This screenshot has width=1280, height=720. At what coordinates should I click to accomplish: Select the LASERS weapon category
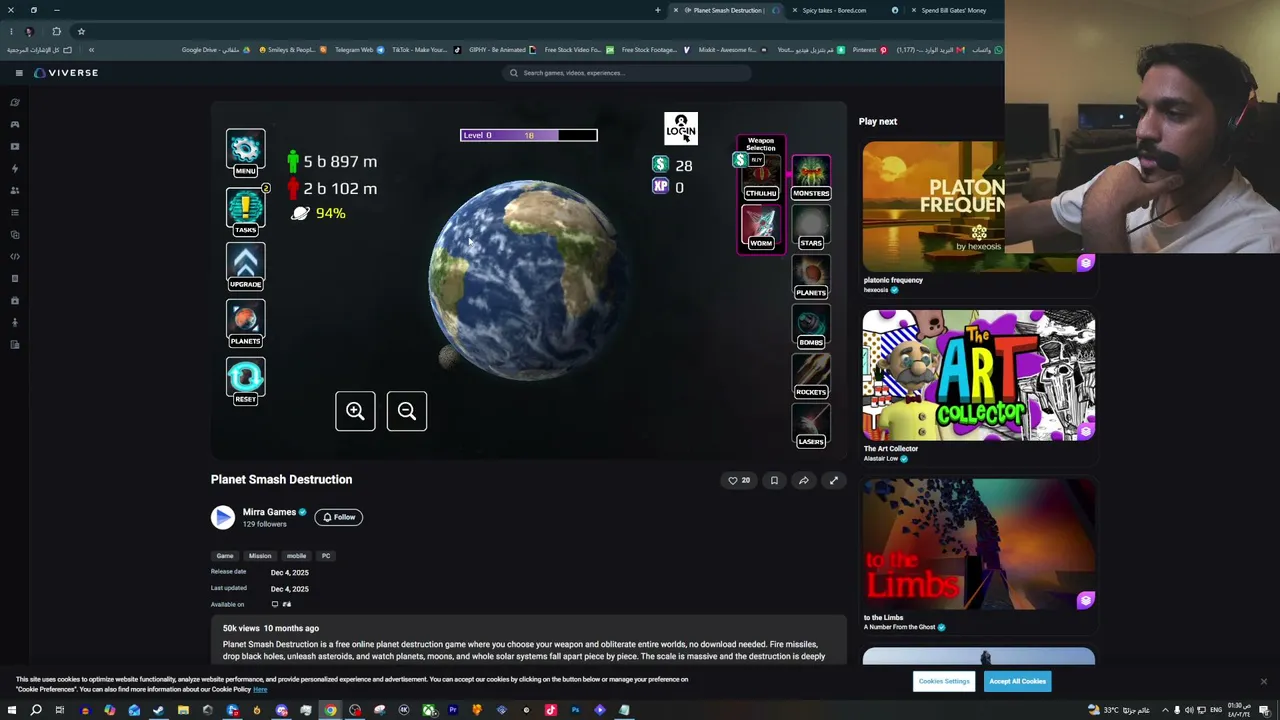(x=811, y=427)
